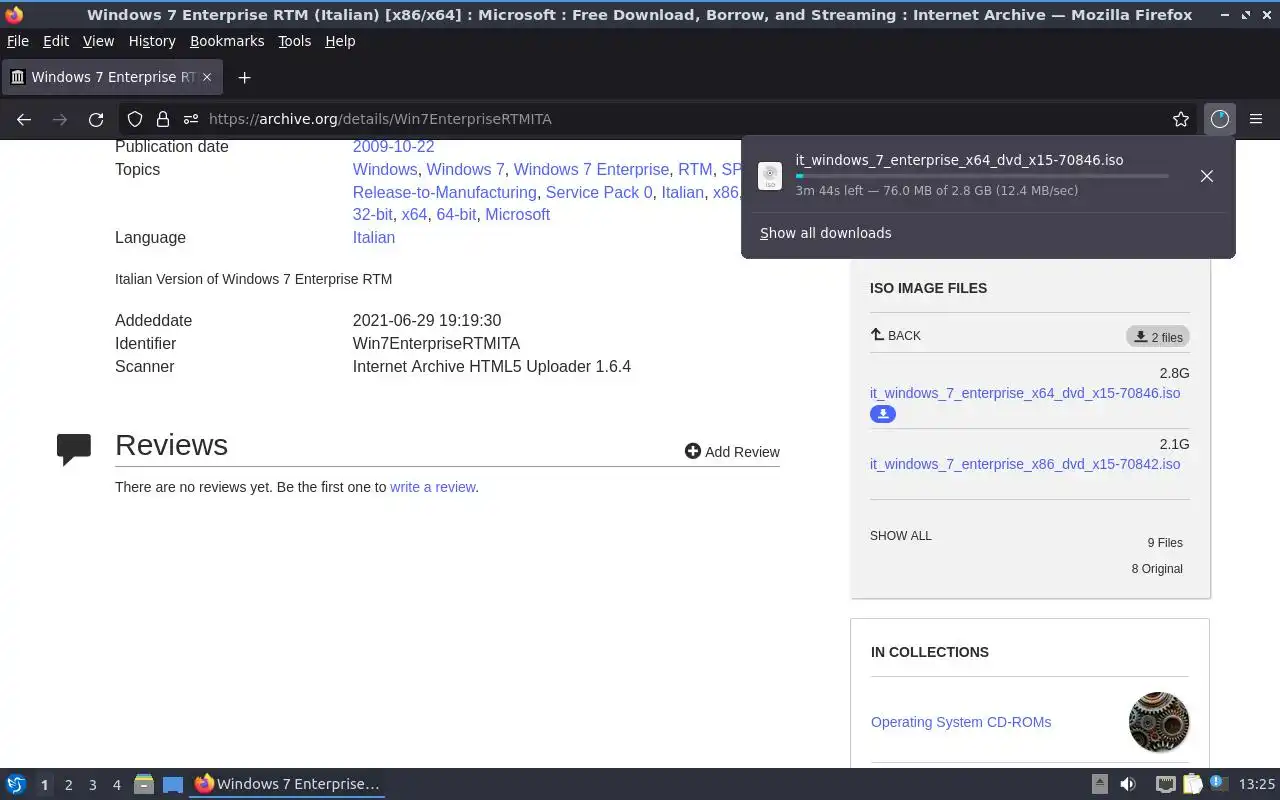
Task: Click the Add Review text link
Action: [x=742, y=452]
